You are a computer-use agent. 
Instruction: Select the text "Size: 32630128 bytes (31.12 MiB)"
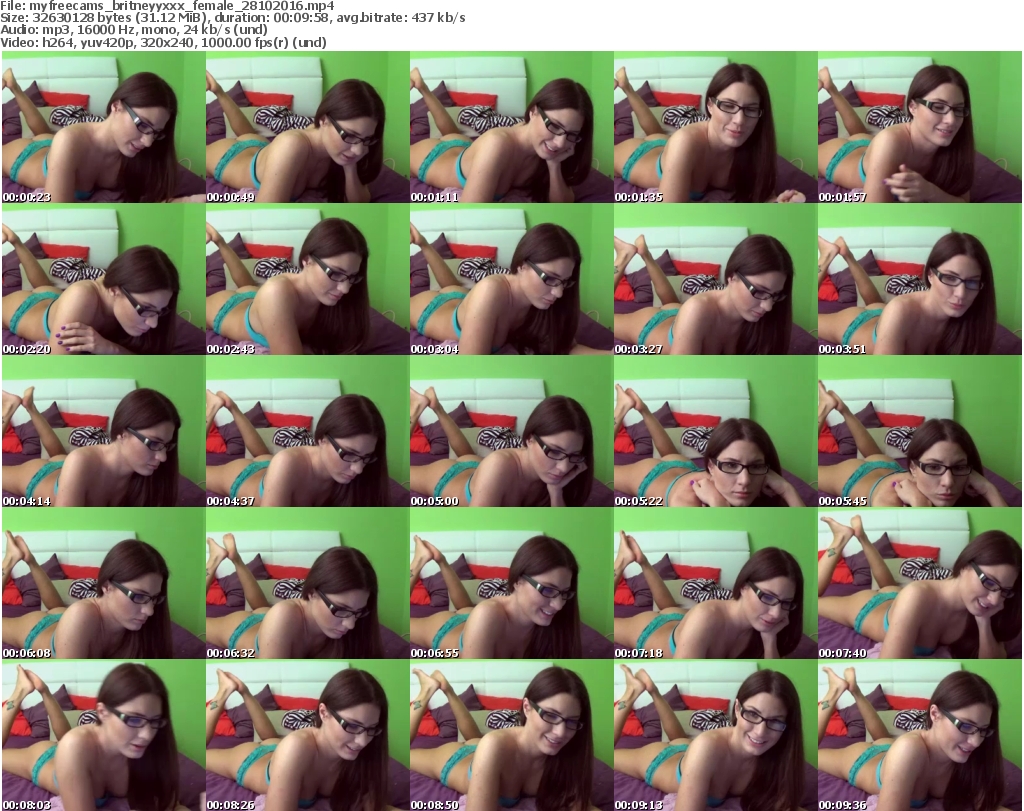click(x=102, y=18)
